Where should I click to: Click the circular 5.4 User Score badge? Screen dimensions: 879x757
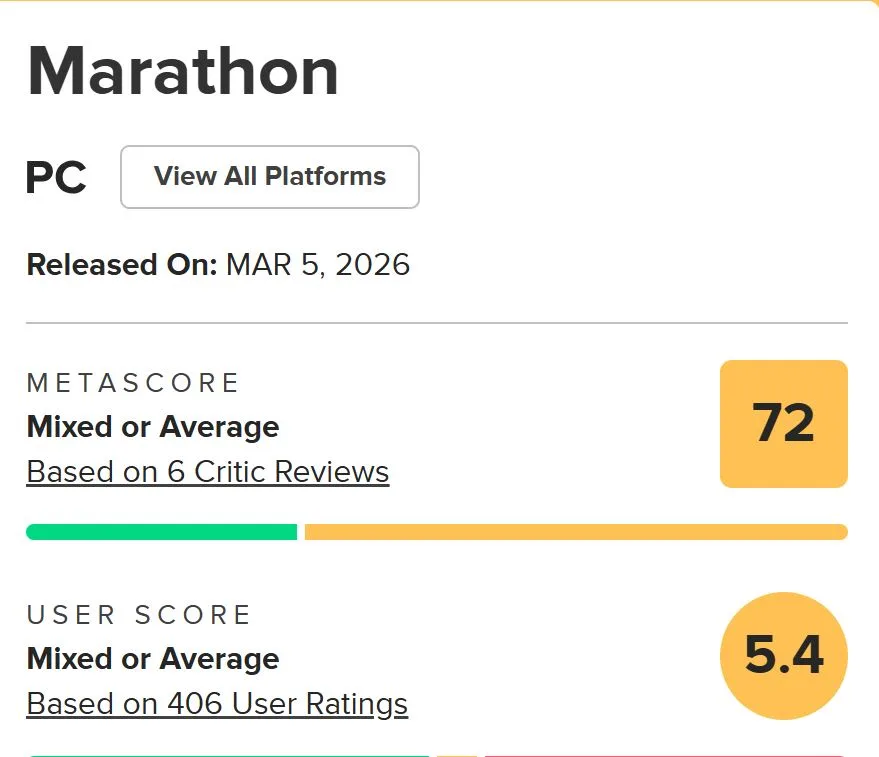coord(784,655)
